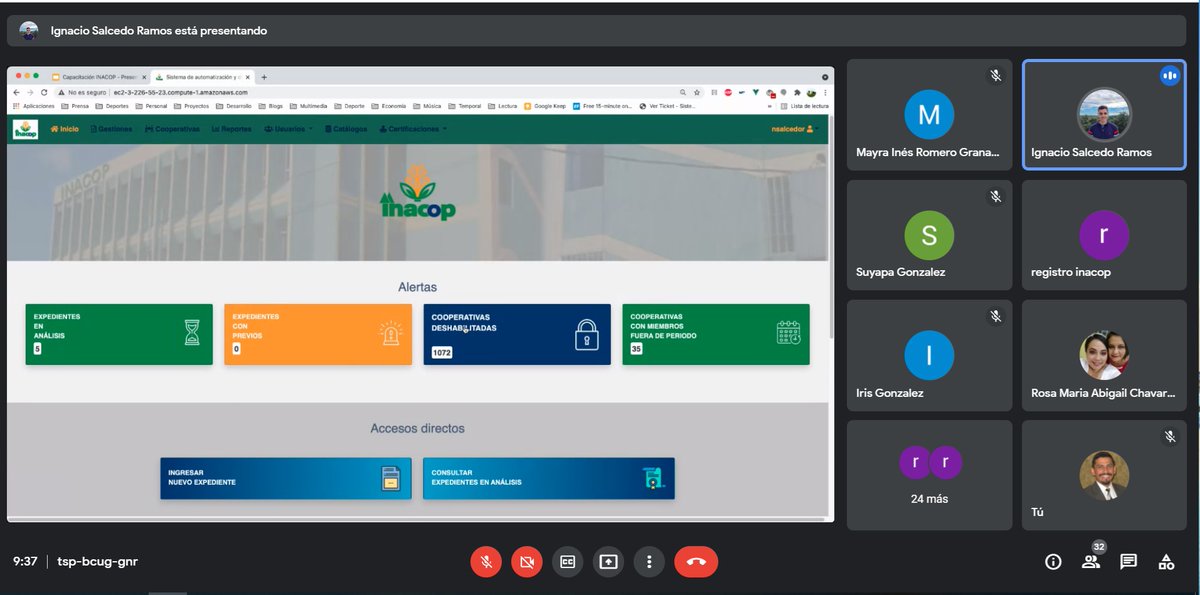
Task: Open Cooperativas in the INACOP navbar
Action: (172, 129)
